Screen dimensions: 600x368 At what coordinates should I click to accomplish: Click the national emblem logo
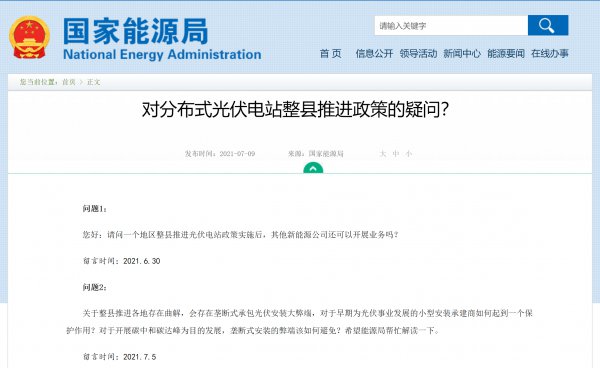tap(29, 37)
